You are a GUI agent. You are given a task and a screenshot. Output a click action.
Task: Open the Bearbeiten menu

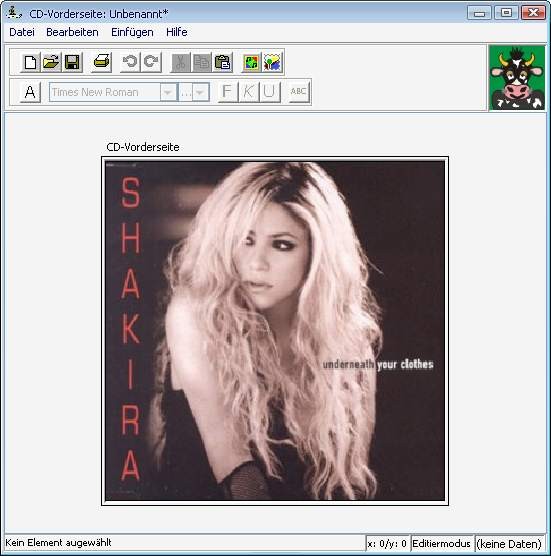72,32
